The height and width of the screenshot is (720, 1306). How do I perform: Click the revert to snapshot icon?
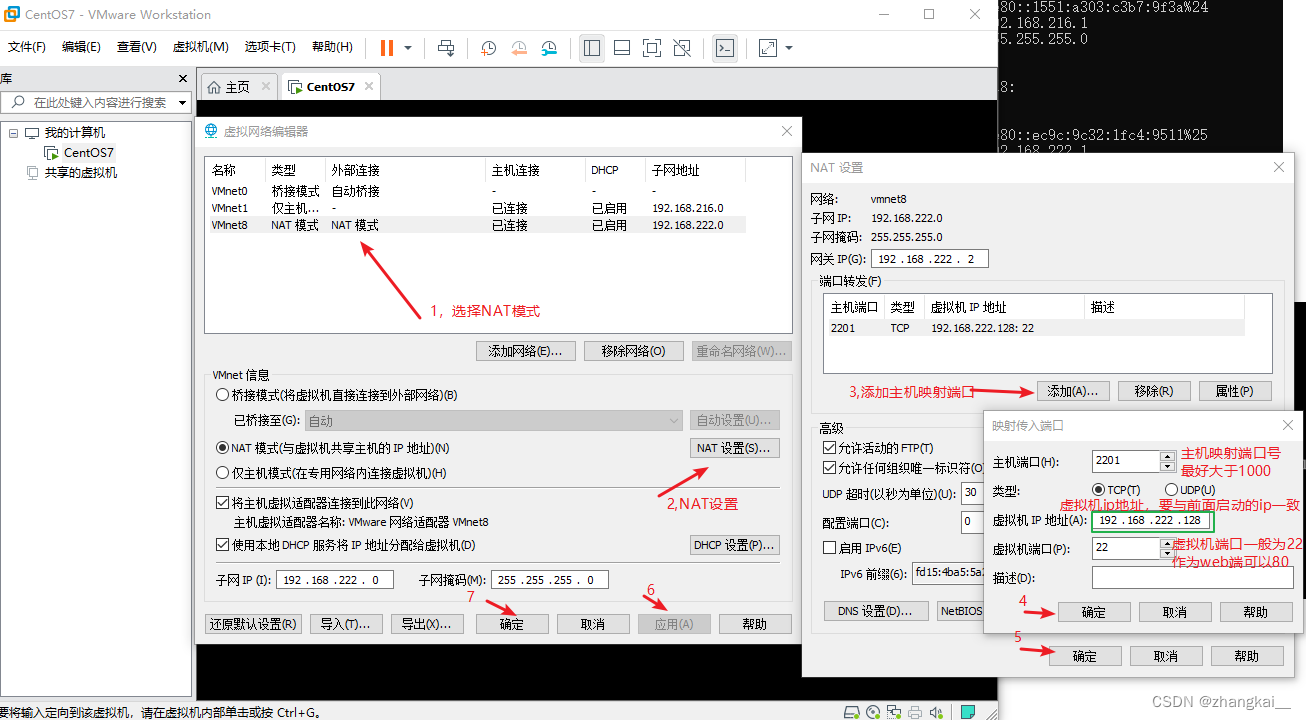click(x=519, y=47)
